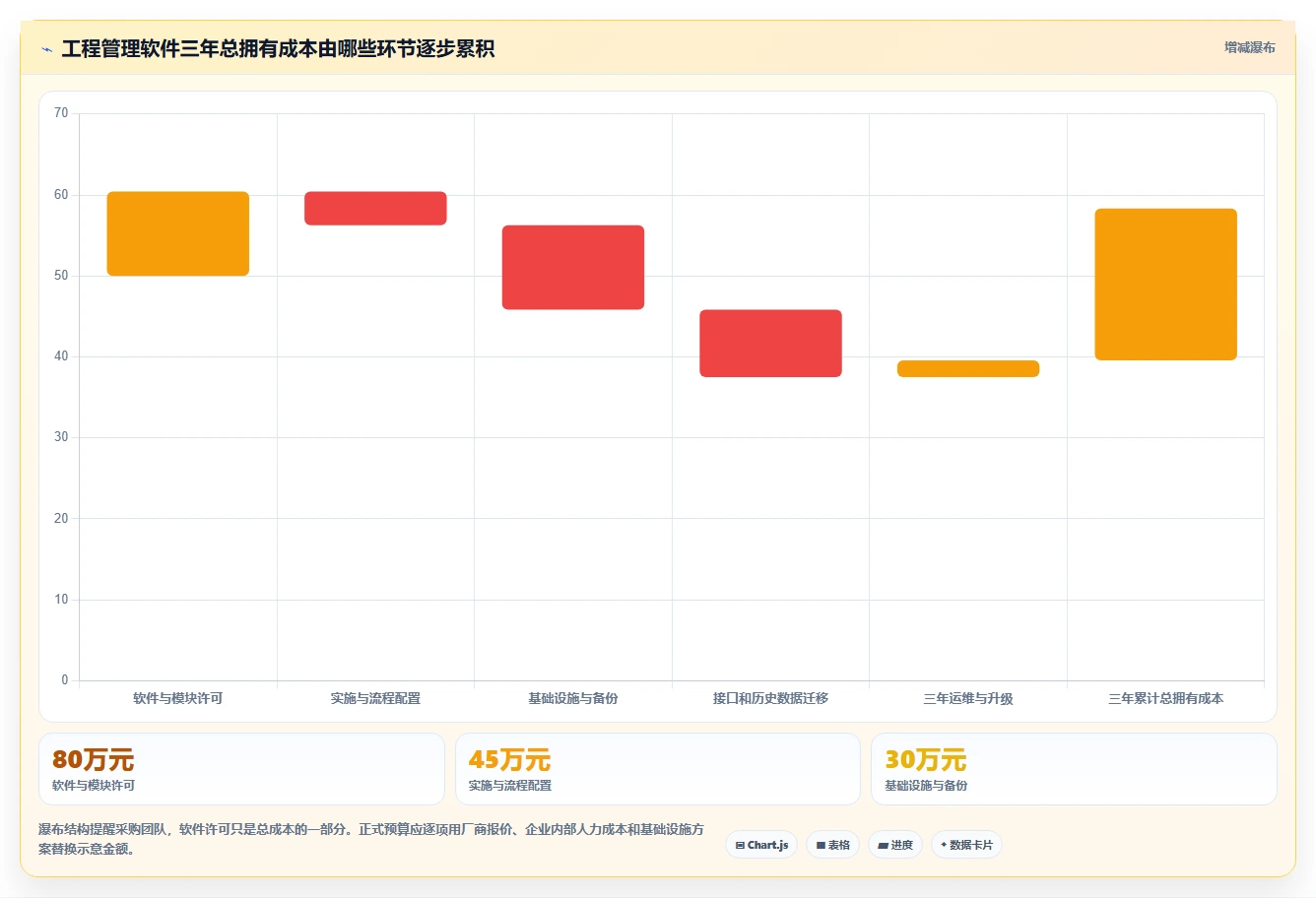Click the lightning icon beside the title
This screenshot has width=1316, height=898.
click(x=46, y=49)
